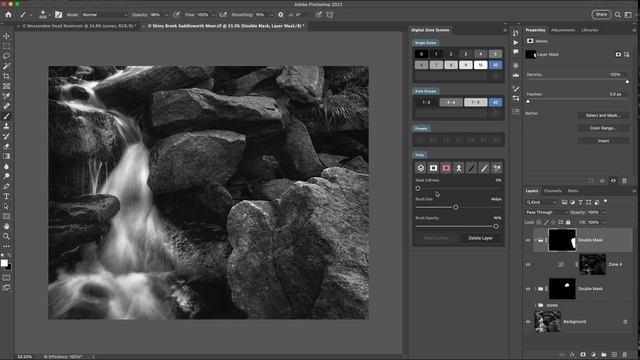This screenshot has width=640, height=360.
Task: Select the Crop tool
Action: point(7,76)
